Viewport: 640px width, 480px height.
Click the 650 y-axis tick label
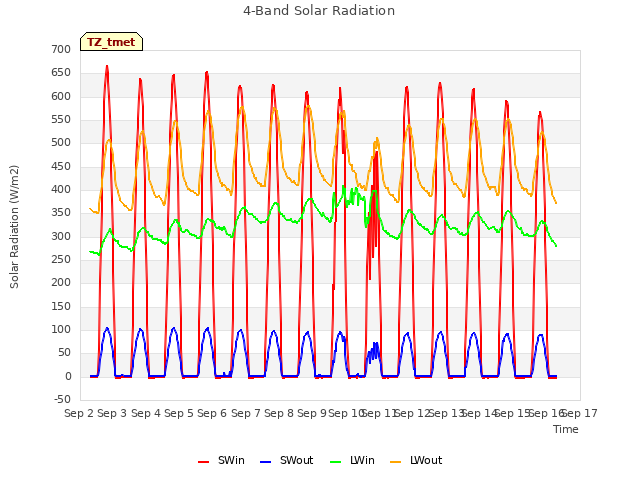(61, 73)
